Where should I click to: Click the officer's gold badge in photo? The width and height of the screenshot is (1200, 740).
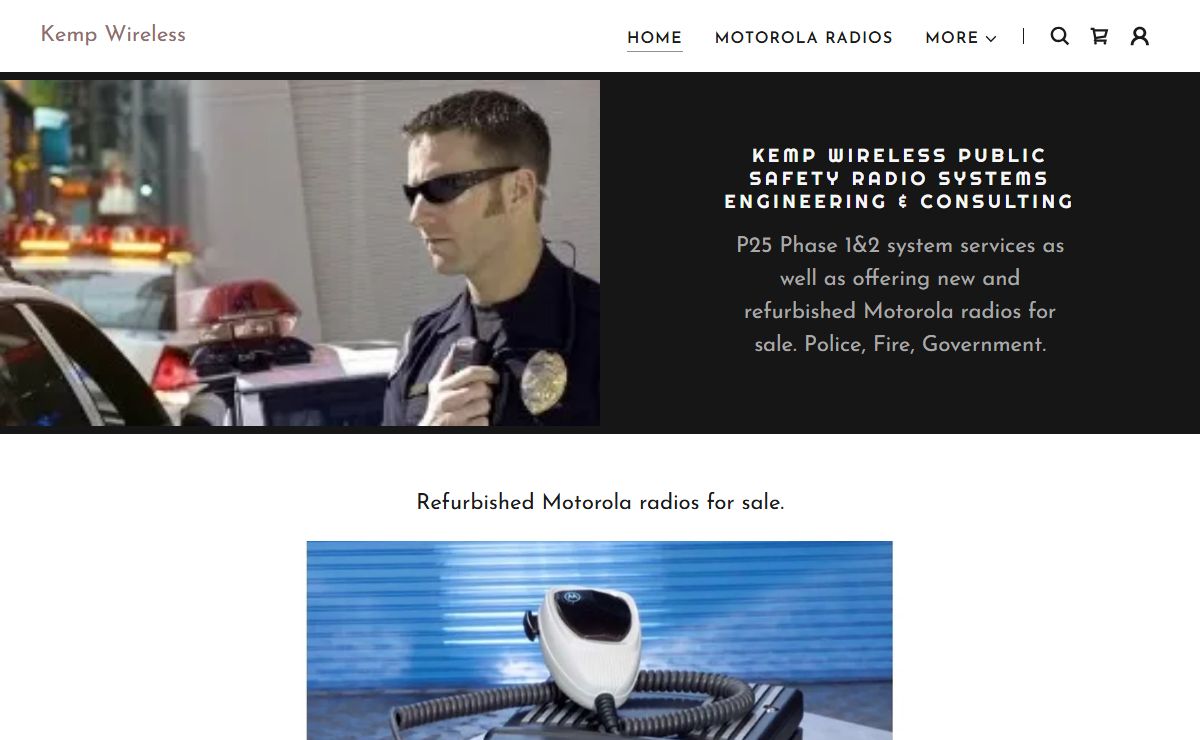(543, 381)
